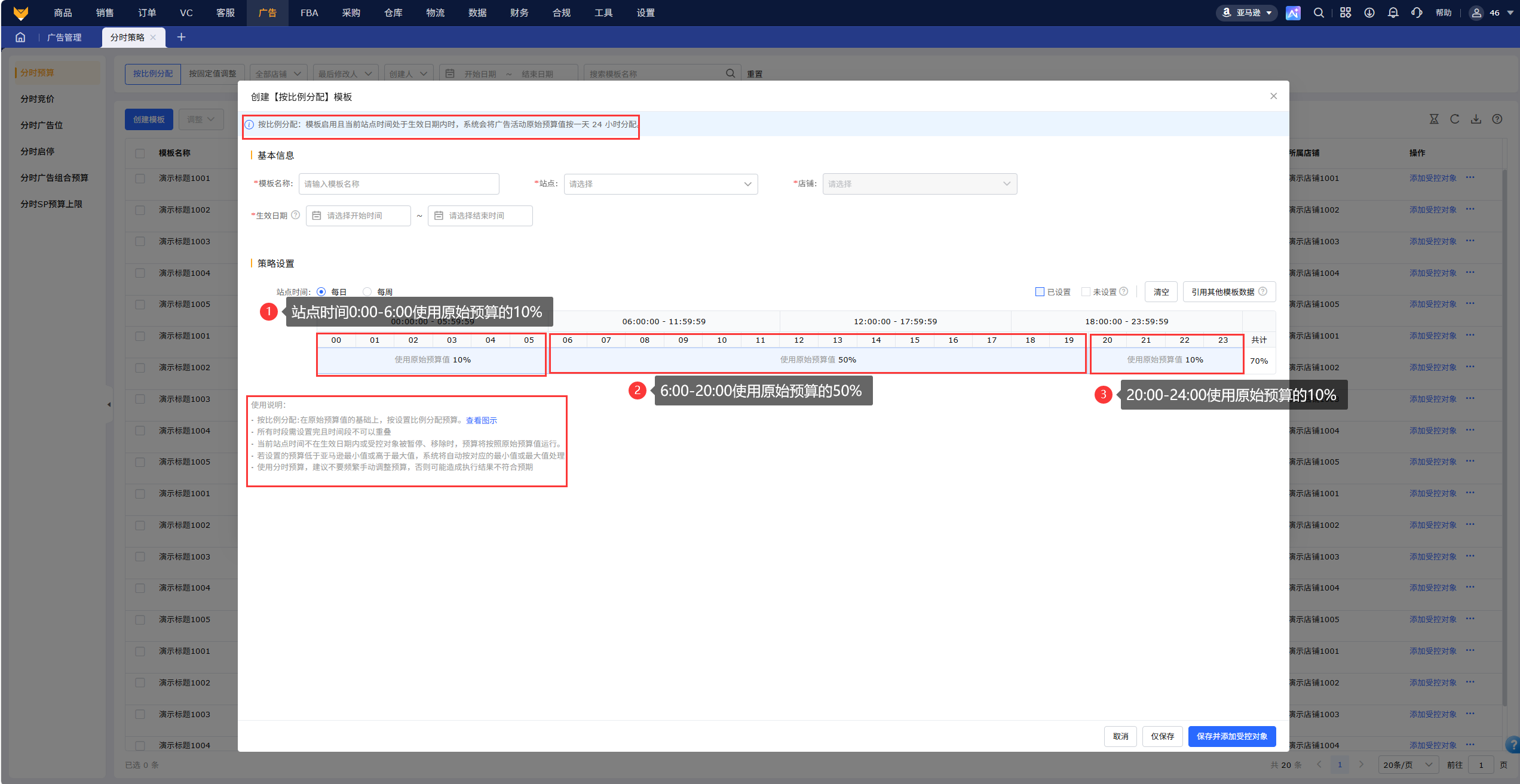Select 分时竞价 in the sidebar

[x=37, y=99]
